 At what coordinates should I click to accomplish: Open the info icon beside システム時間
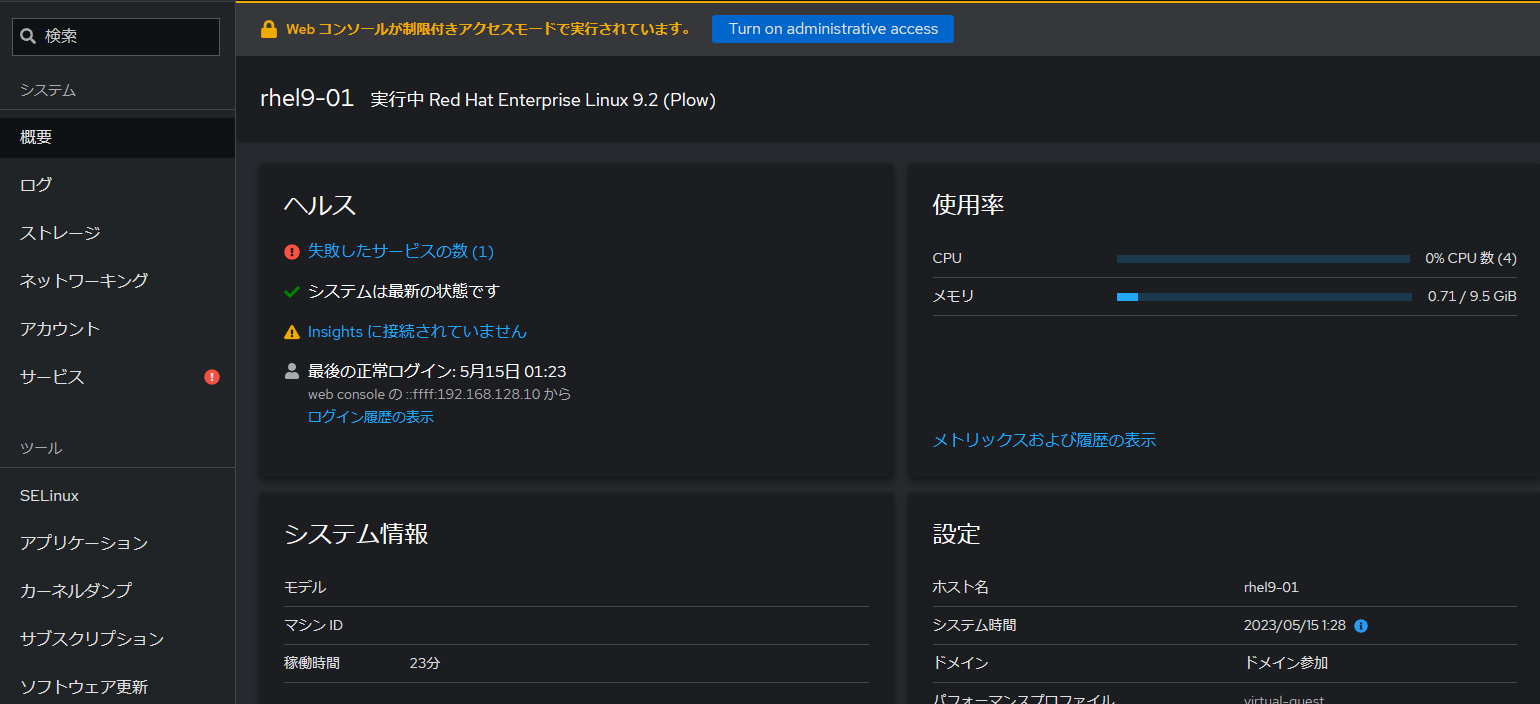(x=1359, y=625)
